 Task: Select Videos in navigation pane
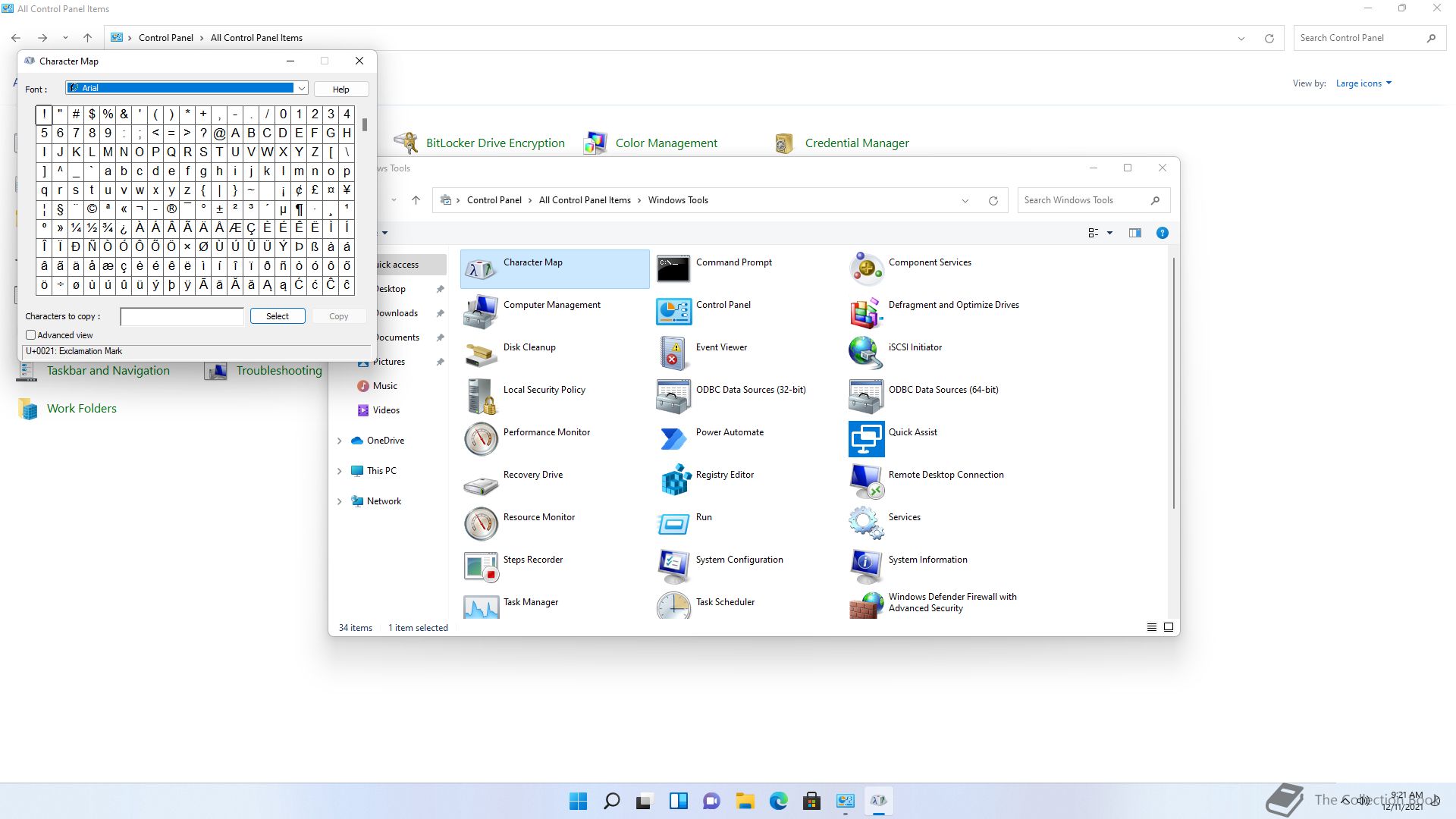[386, 410]
